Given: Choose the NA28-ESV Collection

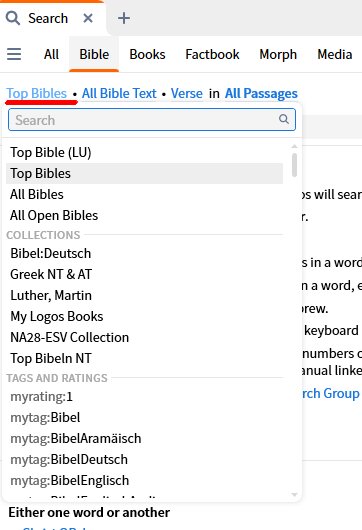Looking at the screenshot, I should 144,337.
